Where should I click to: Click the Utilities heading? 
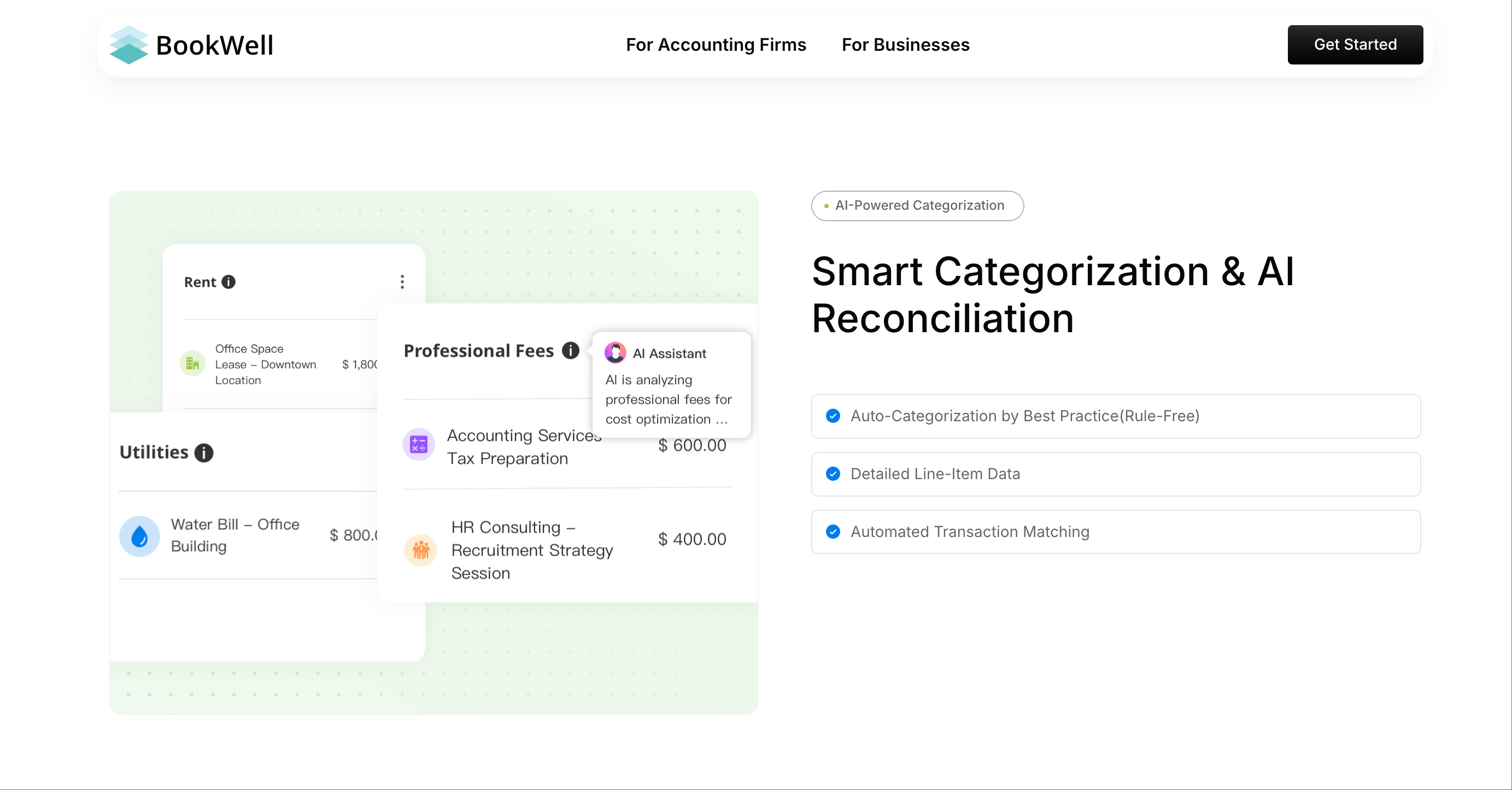coord(154,452)
